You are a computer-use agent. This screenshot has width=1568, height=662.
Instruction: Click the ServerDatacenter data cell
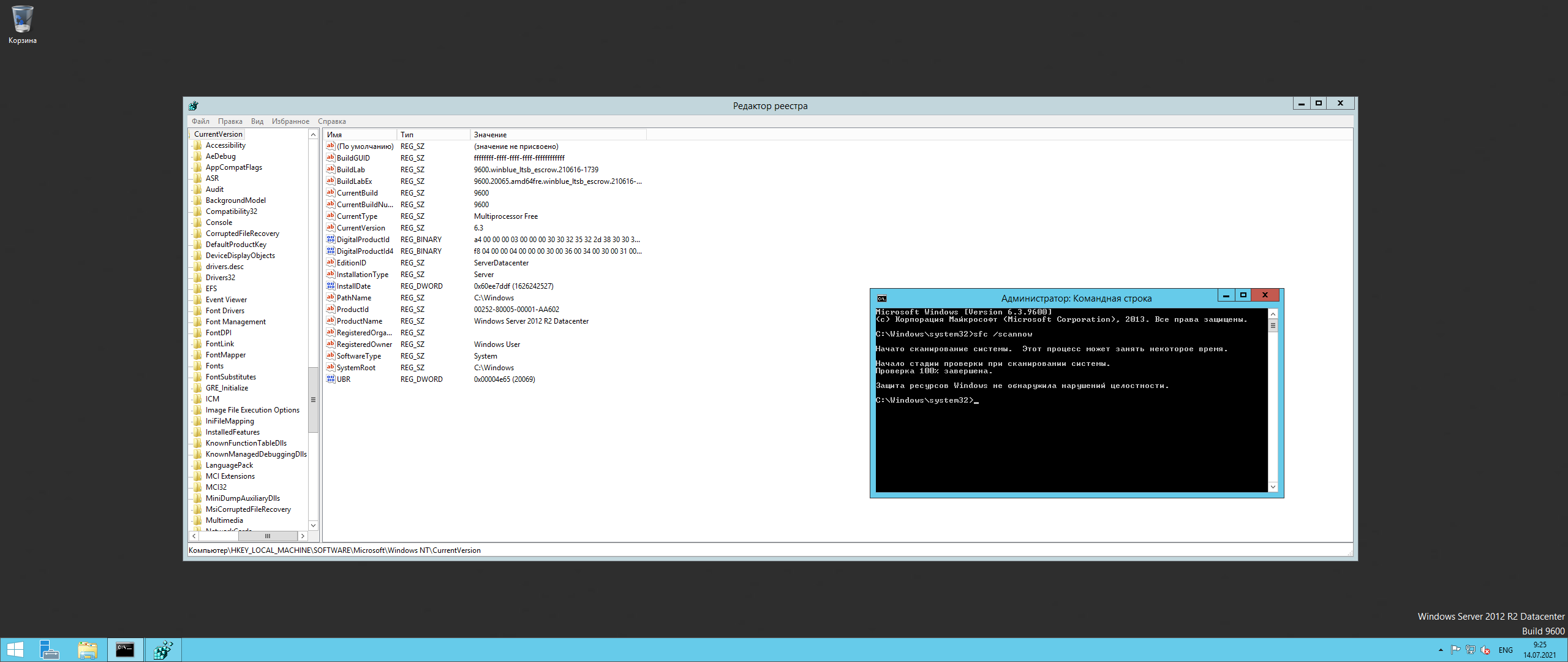501,263
